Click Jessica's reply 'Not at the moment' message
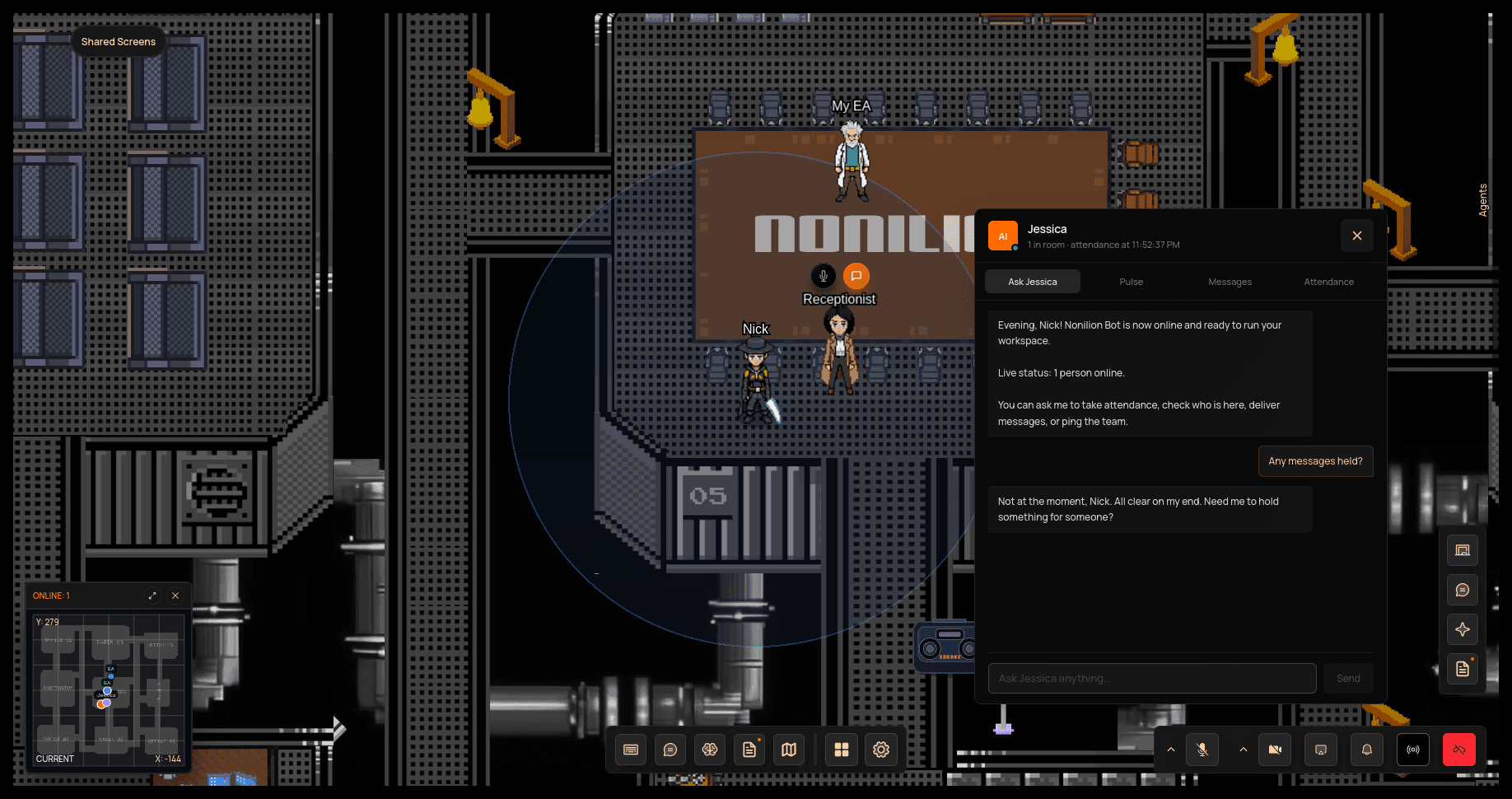The height and width of the screenshot is (799, 1512). pos(1150,509)
